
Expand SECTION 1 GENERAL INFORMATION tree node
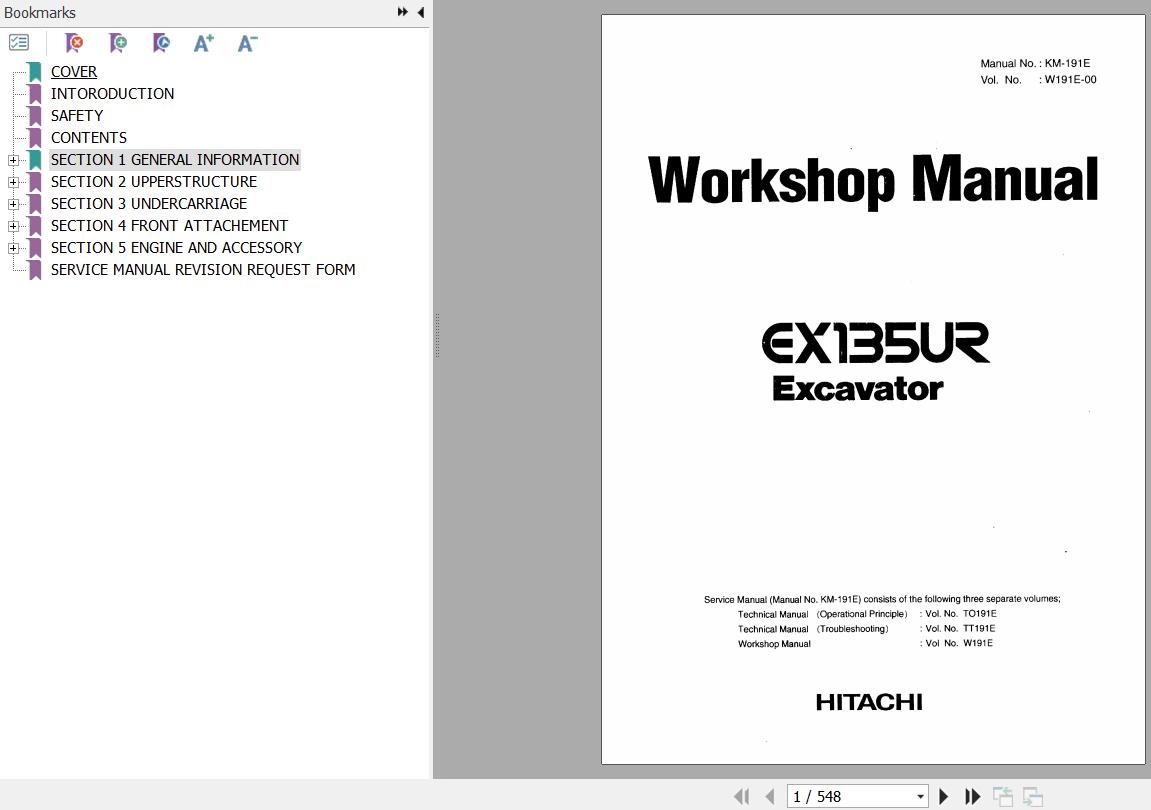pos(13,160)
